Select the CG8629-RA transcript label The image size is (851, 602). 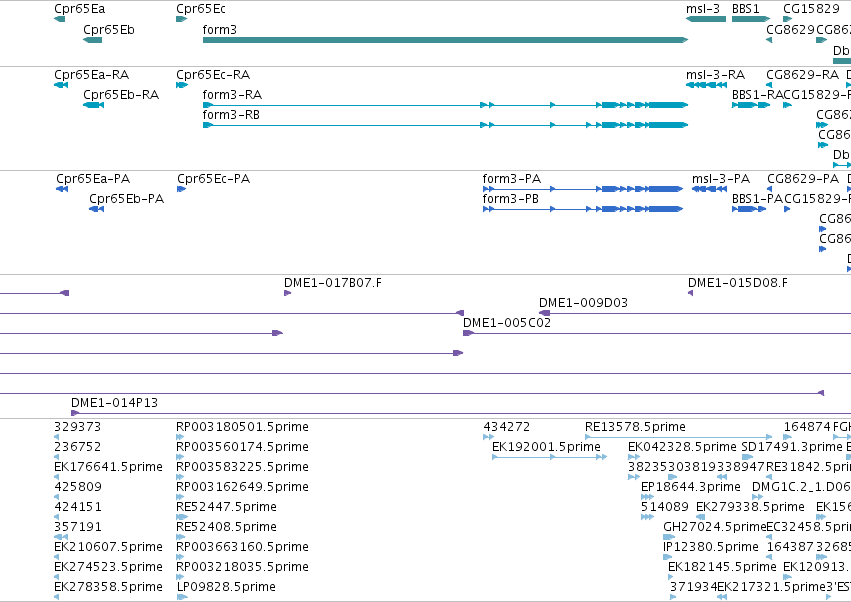coord(802,75)
